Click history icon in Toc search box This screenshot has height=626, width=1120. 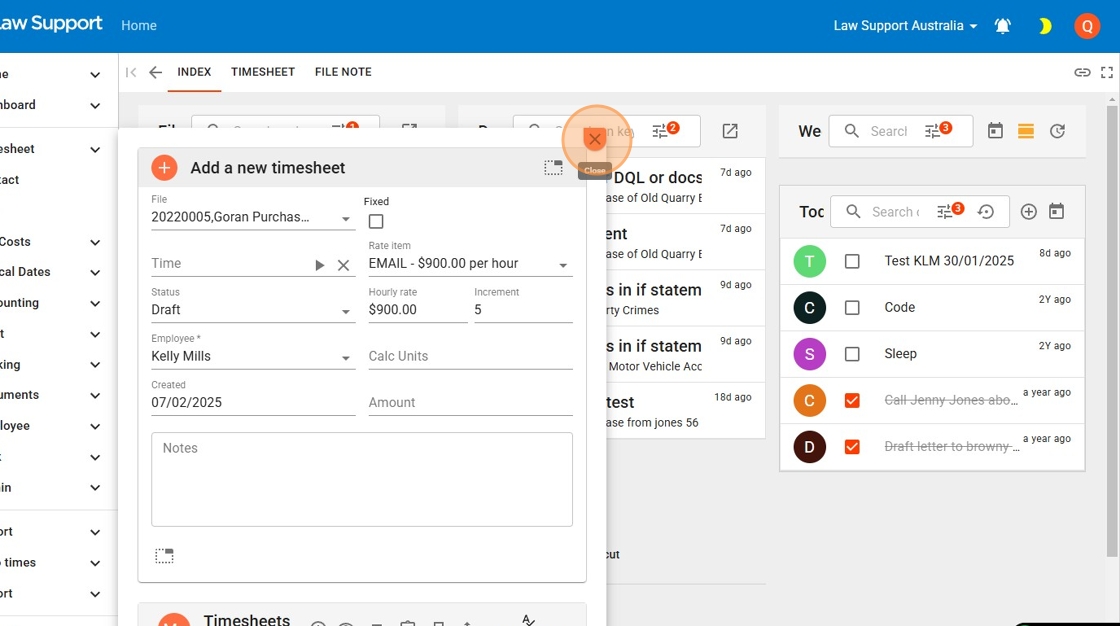986,212
